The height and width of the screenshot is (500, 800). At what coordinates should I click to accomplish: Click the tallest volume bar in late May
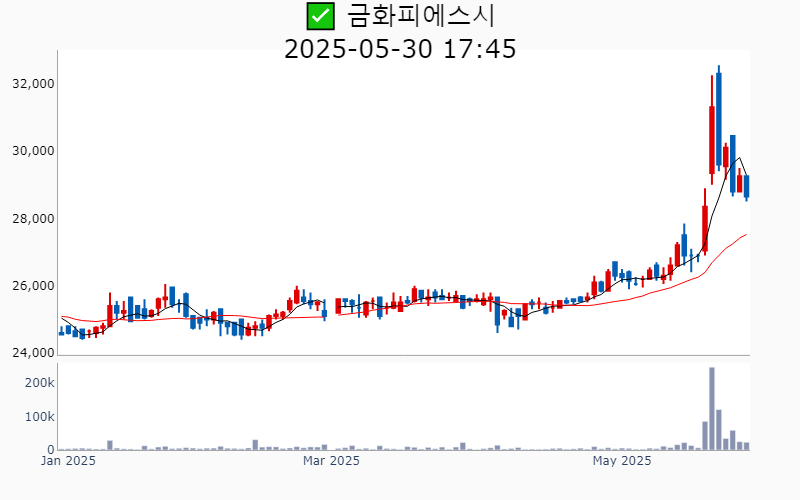712,409
